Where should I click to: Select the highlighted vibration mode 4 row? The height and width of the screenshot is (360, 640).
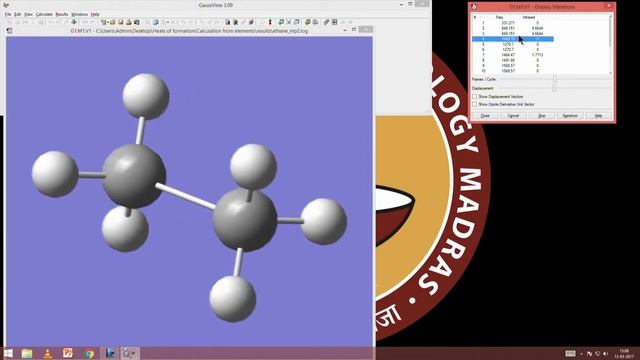point(513,39)
